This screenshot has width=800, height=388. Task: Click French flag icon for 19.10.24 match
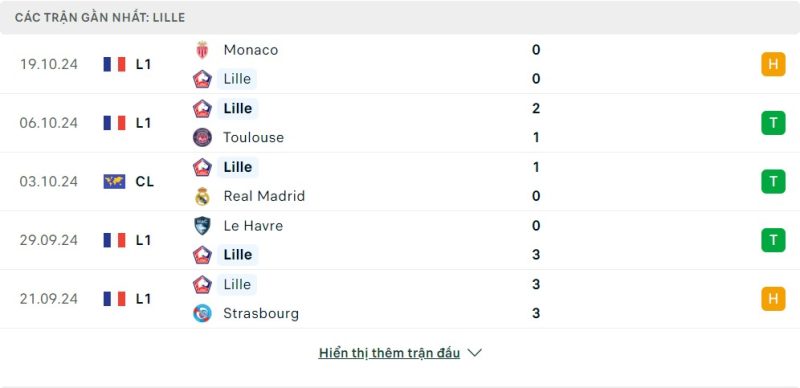coord(114,64)
